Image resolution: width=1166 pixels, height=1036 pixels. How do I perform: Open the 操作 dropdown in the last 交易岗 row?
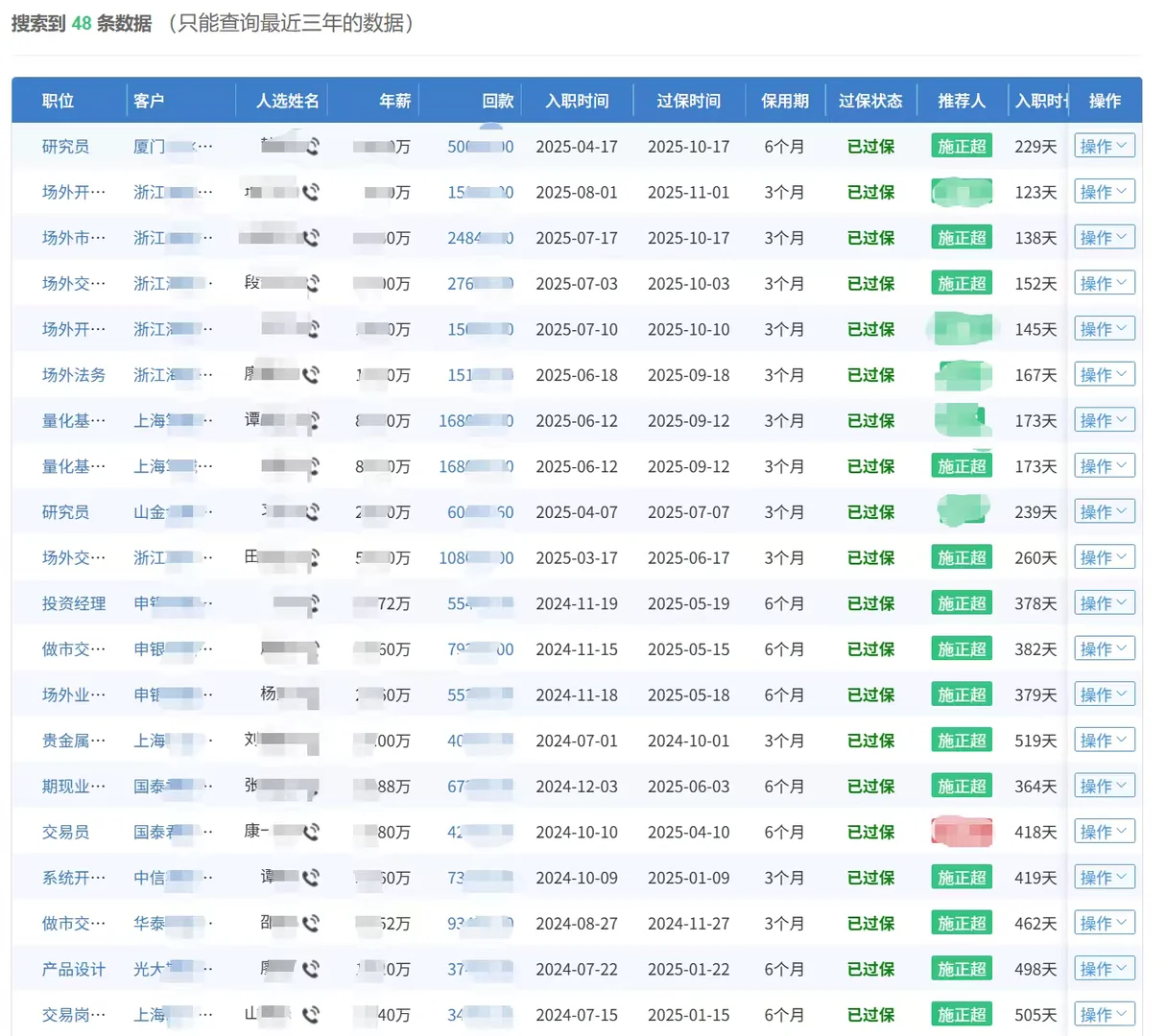click(x=1104, y=1014)
